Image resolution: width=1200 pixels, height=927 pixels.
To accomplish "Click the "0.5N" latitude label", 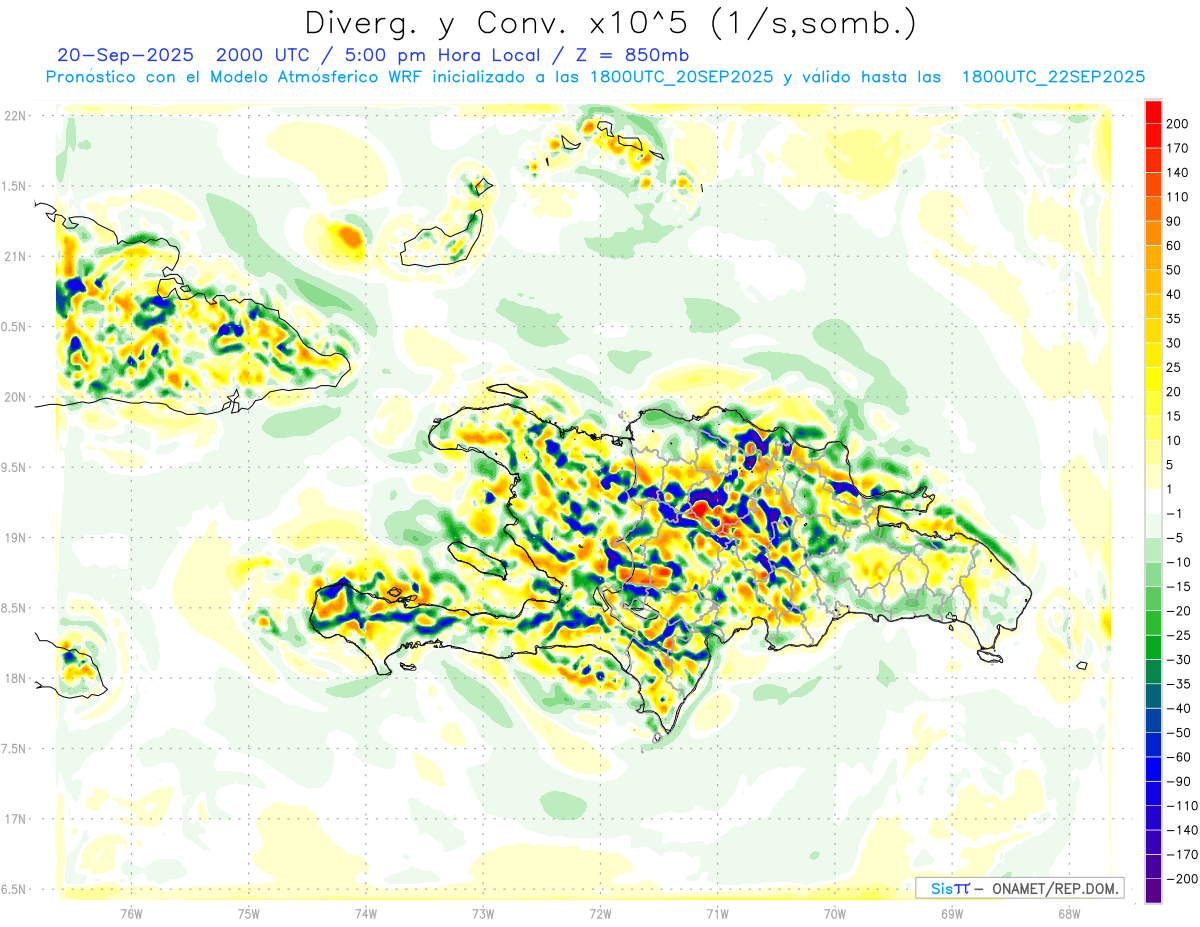I will (x=13, y=327).
